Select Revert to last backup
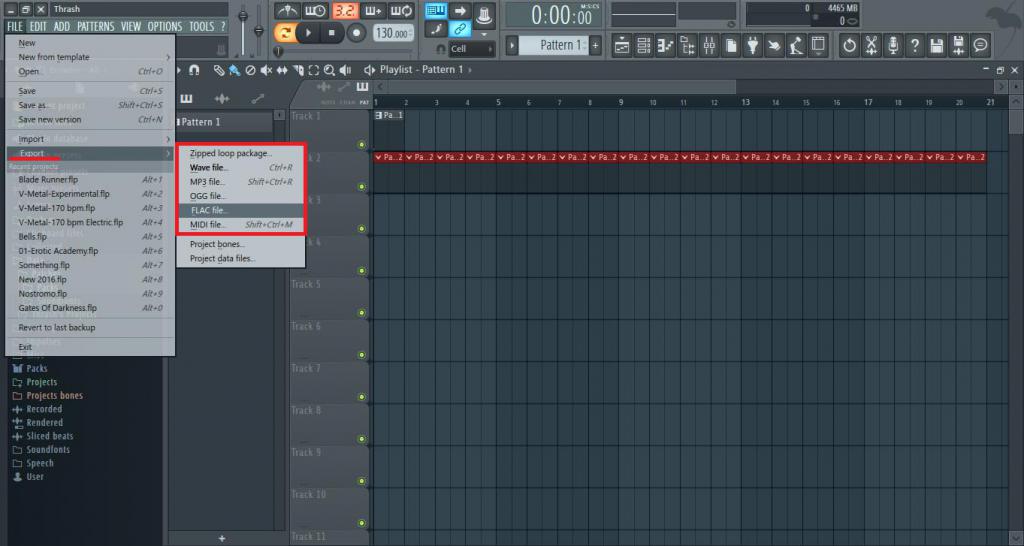1024x546 pixels. [x=90, y=328]
